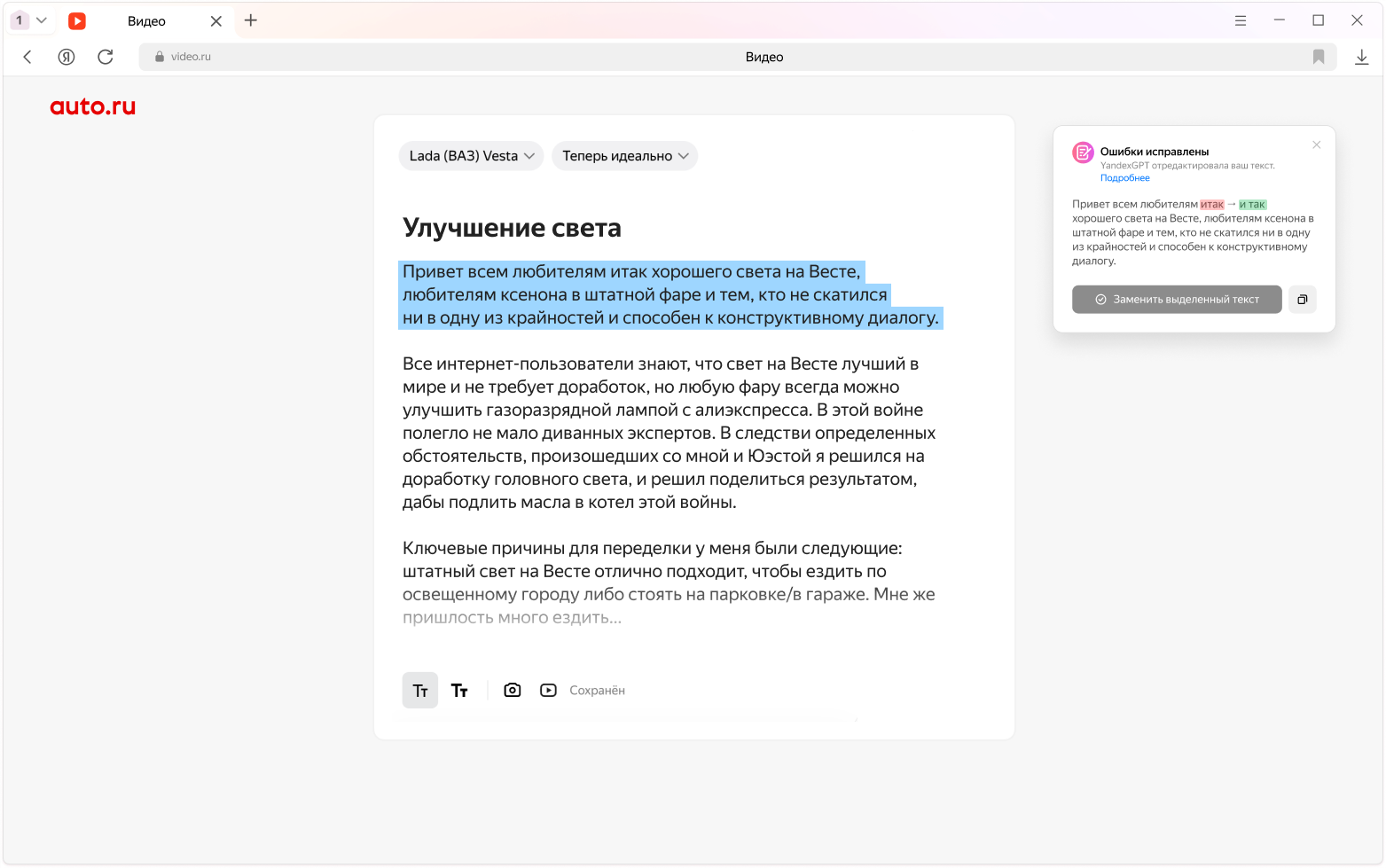
Task: Click the YandexGPT editor icon in popup
Action: tap(1083, 152)
